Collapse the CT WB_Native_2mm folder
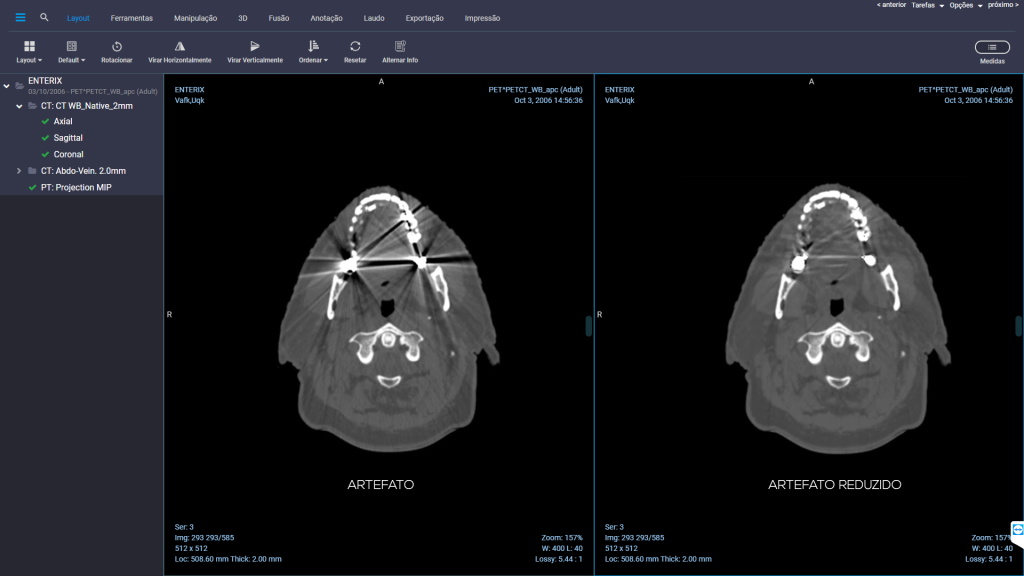 (19, 106)
